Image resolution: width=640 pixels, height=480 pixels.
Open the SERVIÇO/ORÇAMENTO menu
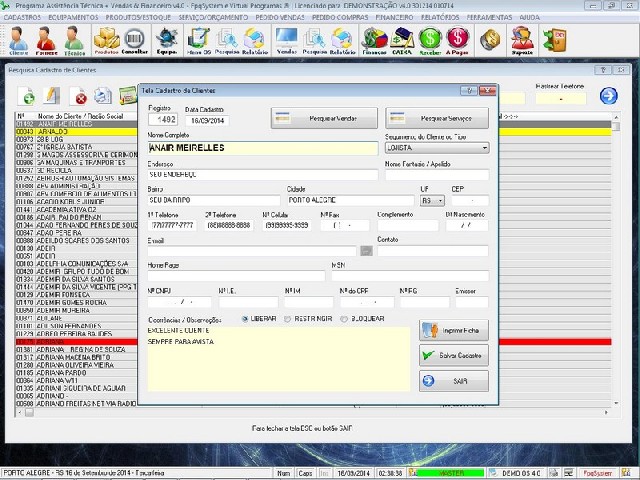(213, 18)
